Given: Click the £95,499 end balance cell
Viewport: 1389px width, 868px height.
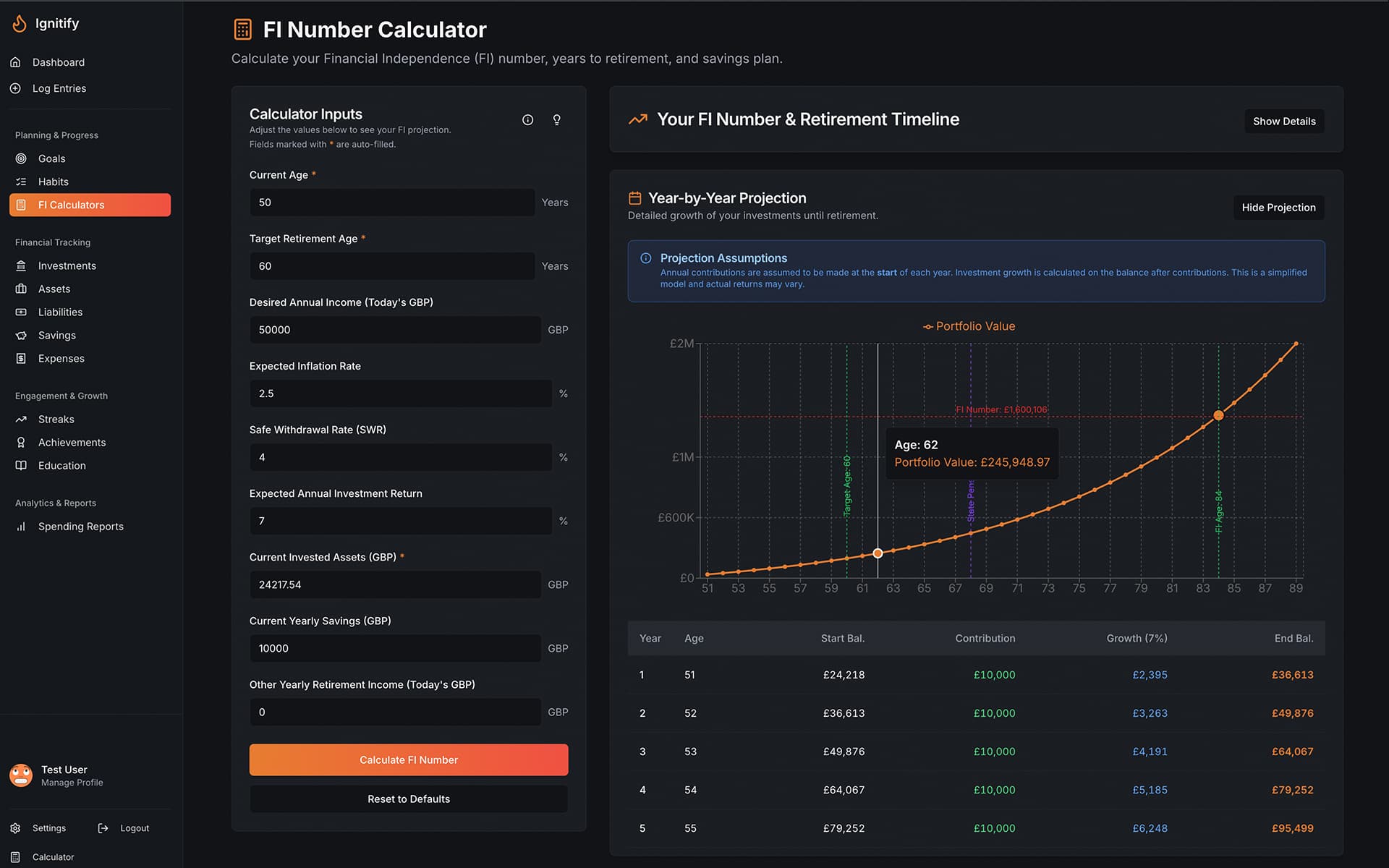Looking at the screenshot, I should coord(1292,828).
